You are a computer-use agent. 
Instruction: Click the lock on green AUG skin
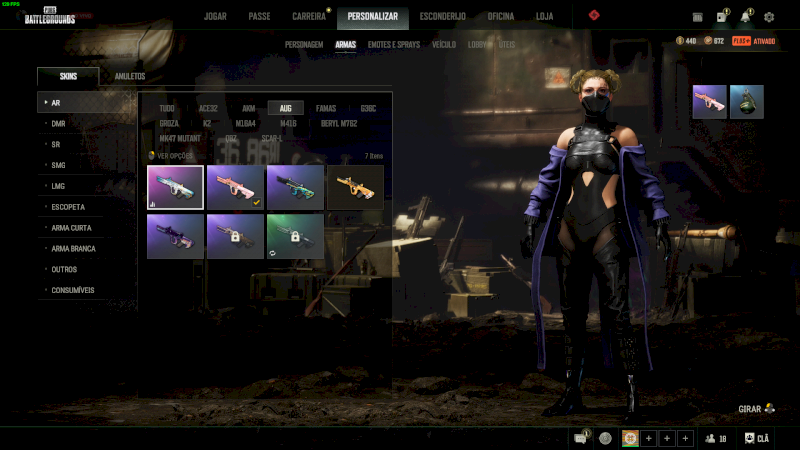[x=295, y=237]
